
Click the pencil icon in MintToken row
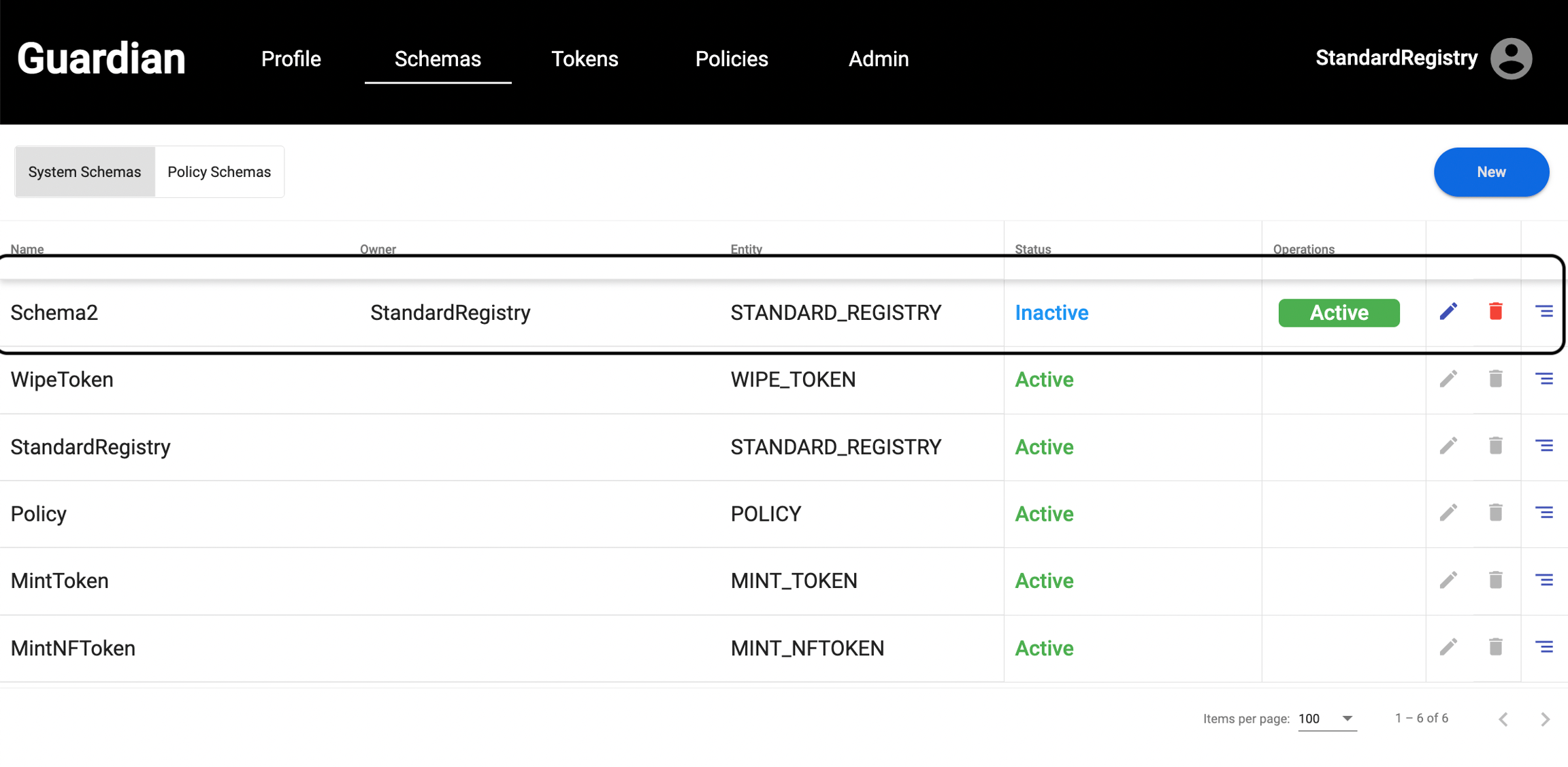(x=1448, y=580)
